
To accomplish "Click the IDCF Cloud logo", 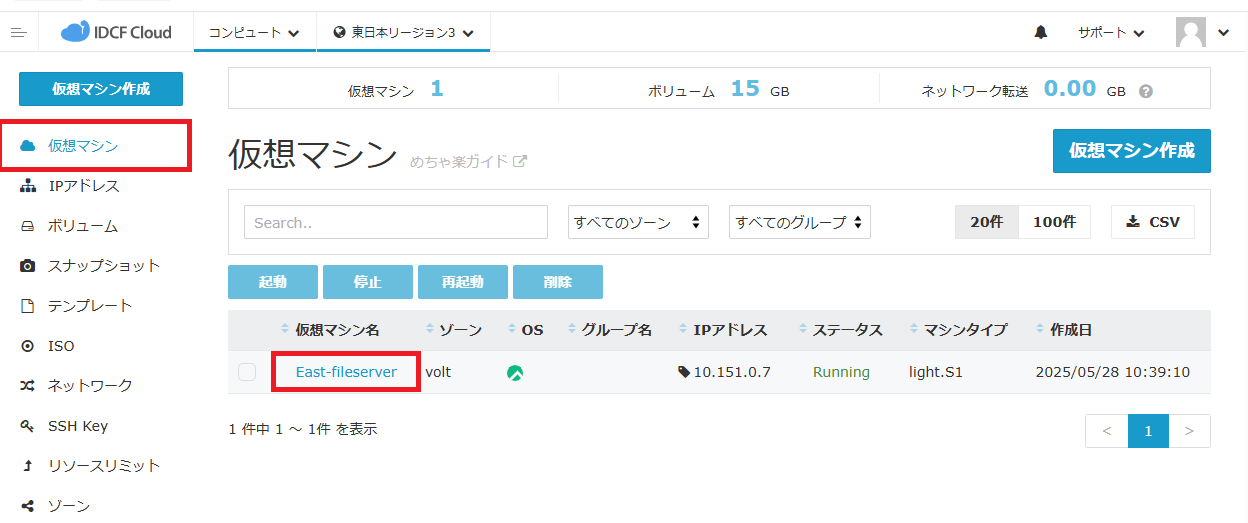I will (116, 33).
